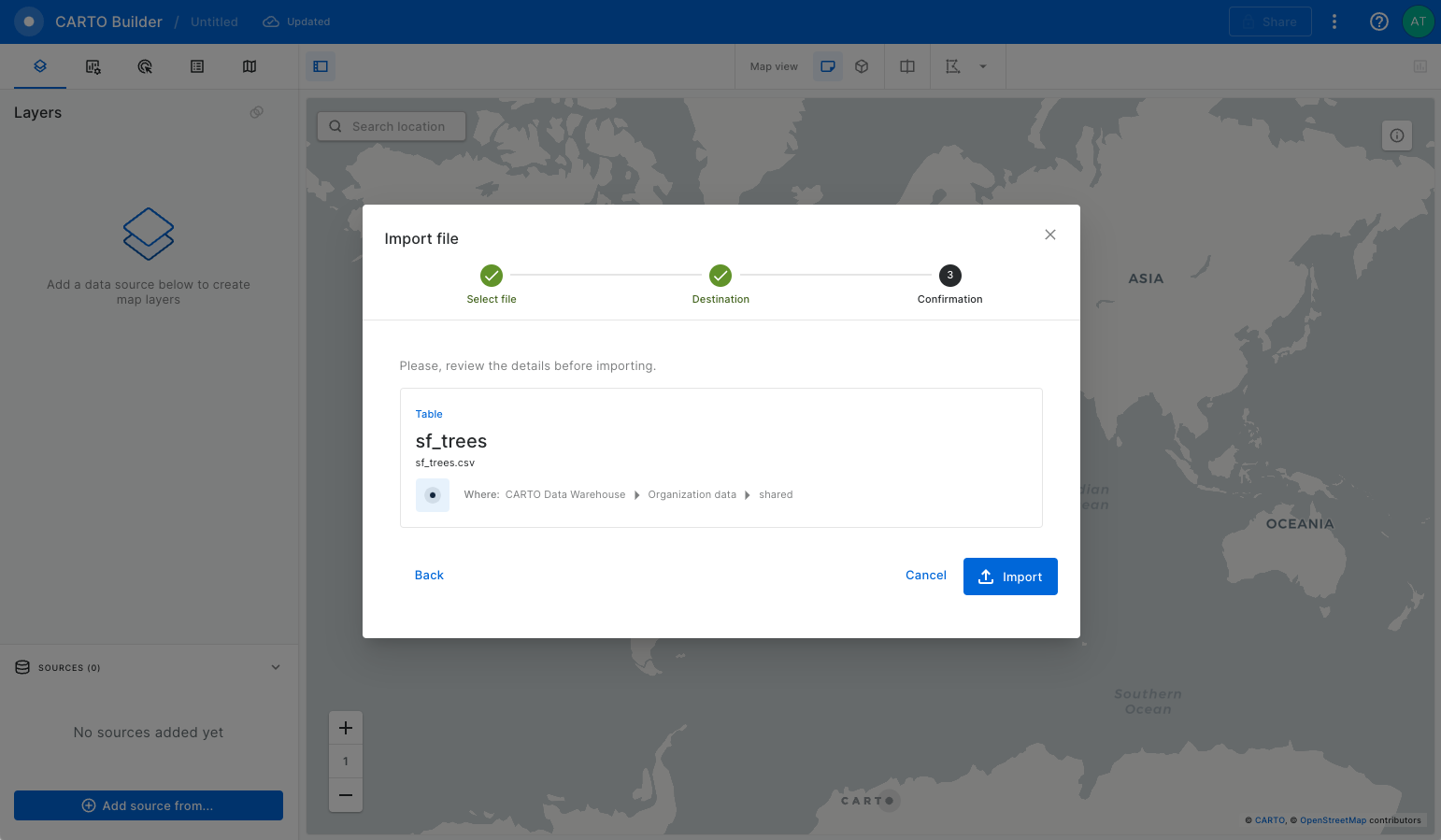The width and height of the screenshot is (1441, 840).
Task: Collapse the Sources section
Action: [x=276, y=667]
